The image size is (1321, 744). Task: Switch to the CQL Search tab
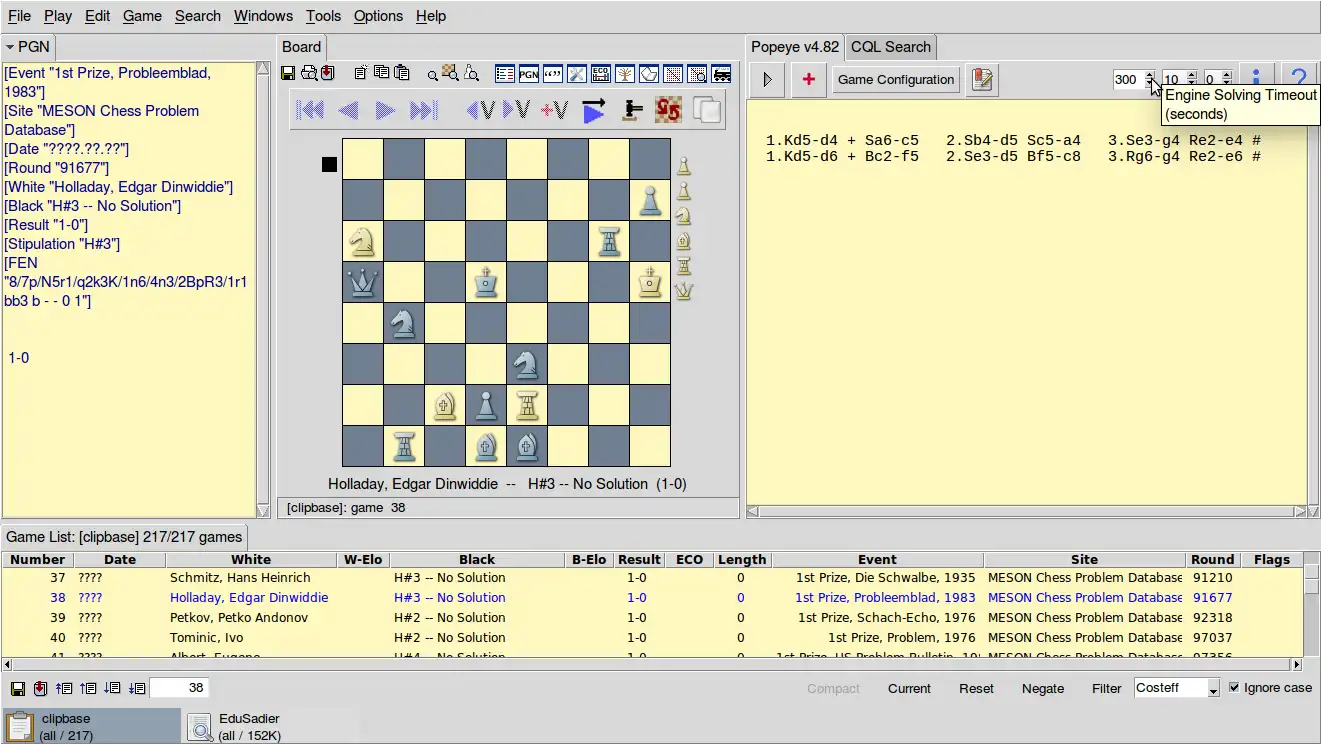(x=890, y=47)
